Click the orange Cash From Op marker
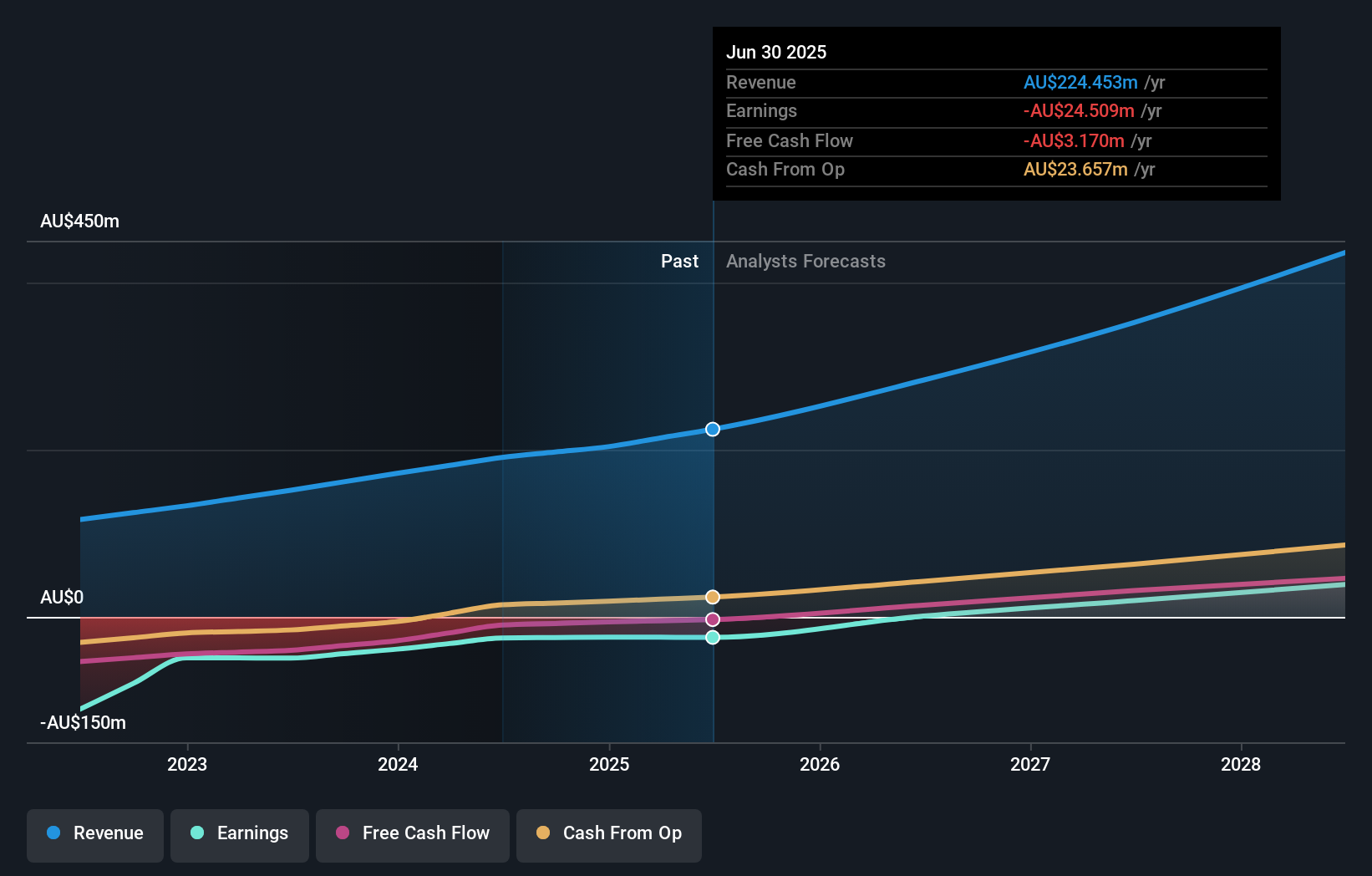 tap(712, 596)
